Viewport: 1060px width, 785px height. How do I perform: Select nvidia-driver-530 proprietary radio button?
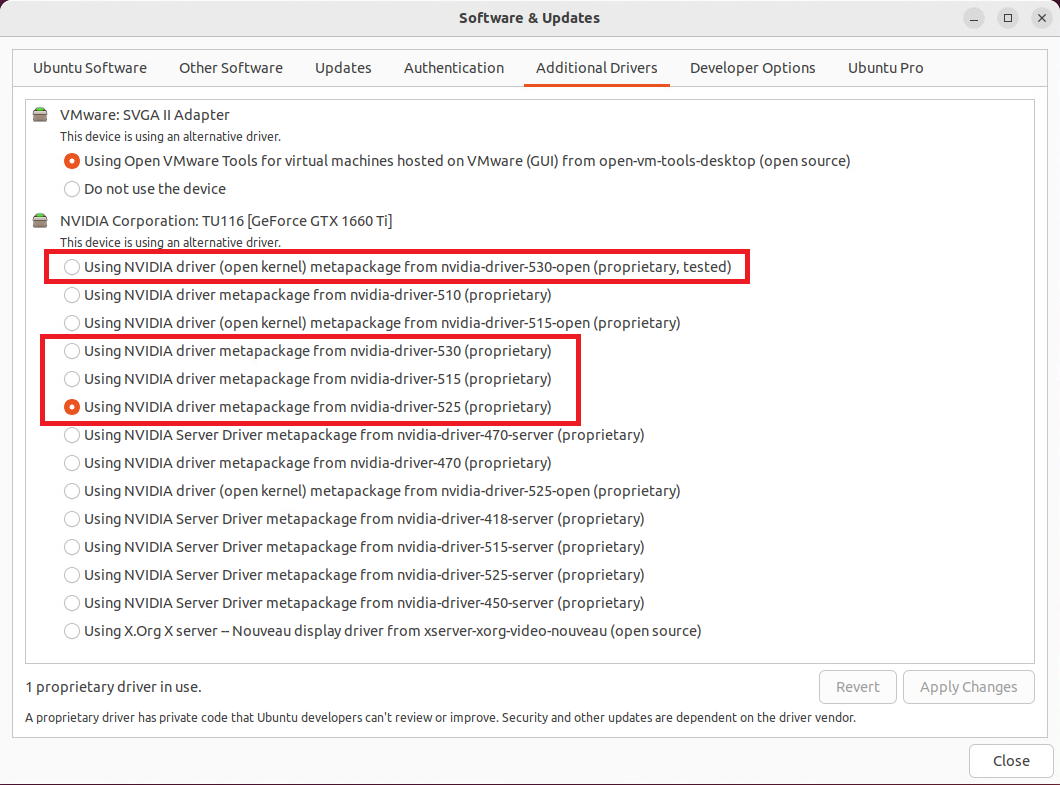[72, 351]
